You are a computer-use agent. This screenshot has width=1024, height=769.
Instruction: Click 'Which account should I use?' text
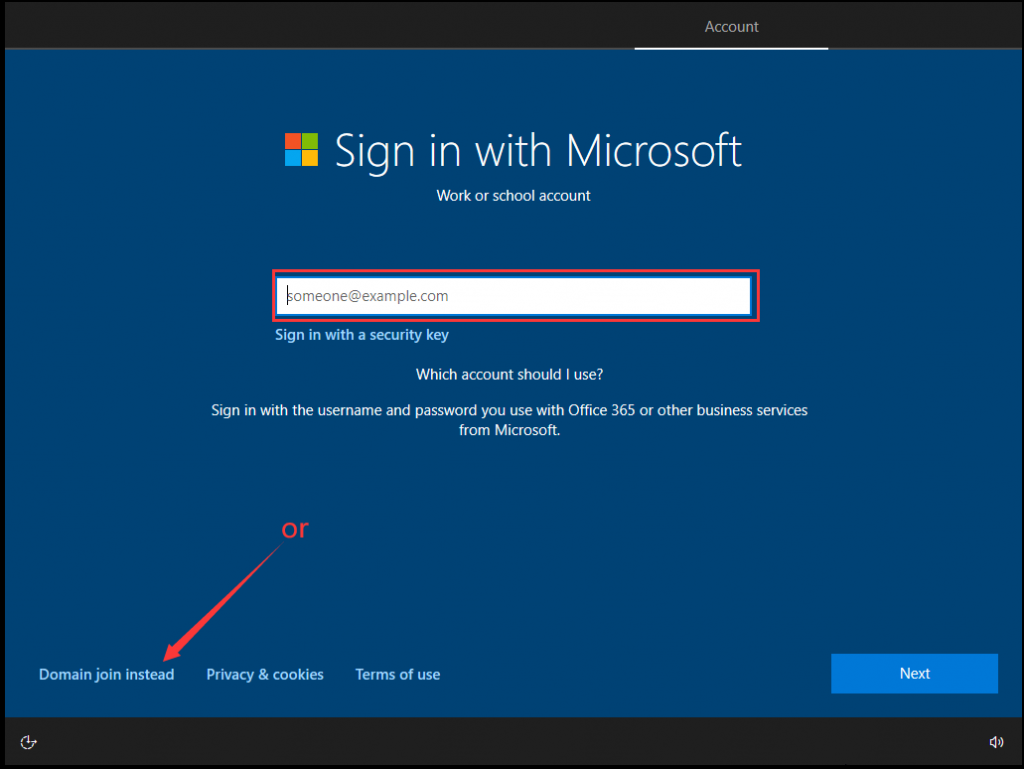coord(509,375)
